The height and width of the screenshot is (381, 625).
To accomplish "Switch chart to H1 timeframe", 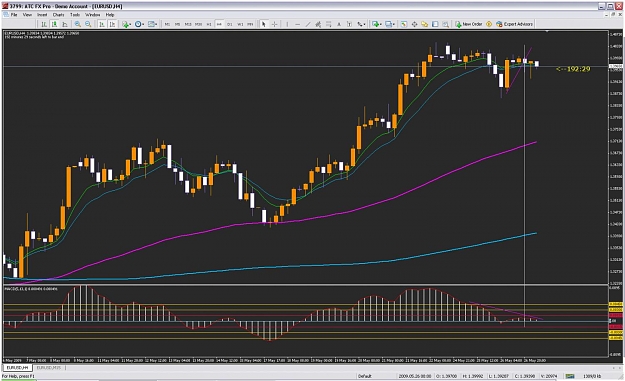I will coord(209,24).
